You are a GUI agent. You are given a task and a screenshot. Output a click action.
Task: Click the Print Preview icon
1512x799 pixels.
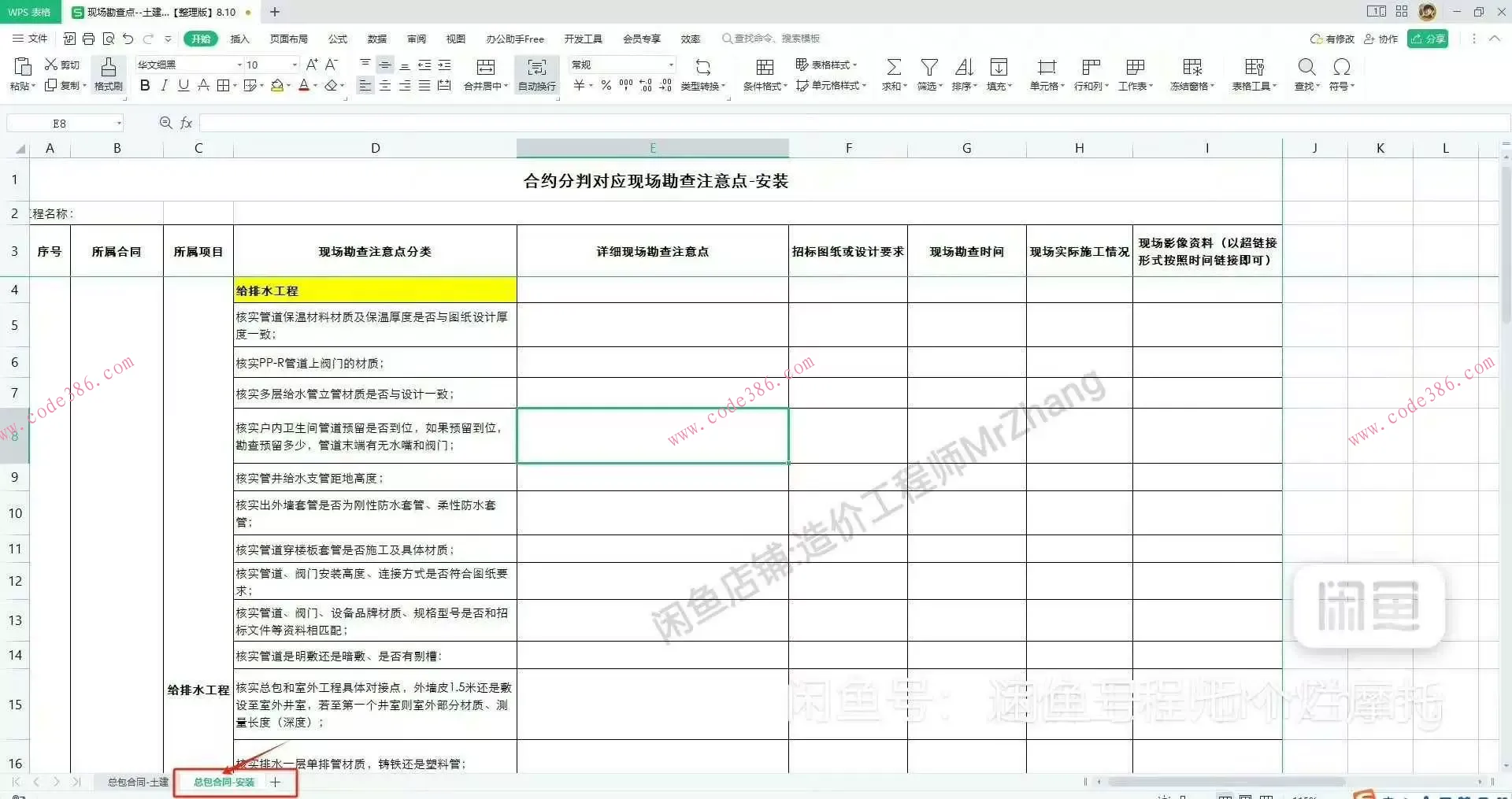tap(109, 39)
